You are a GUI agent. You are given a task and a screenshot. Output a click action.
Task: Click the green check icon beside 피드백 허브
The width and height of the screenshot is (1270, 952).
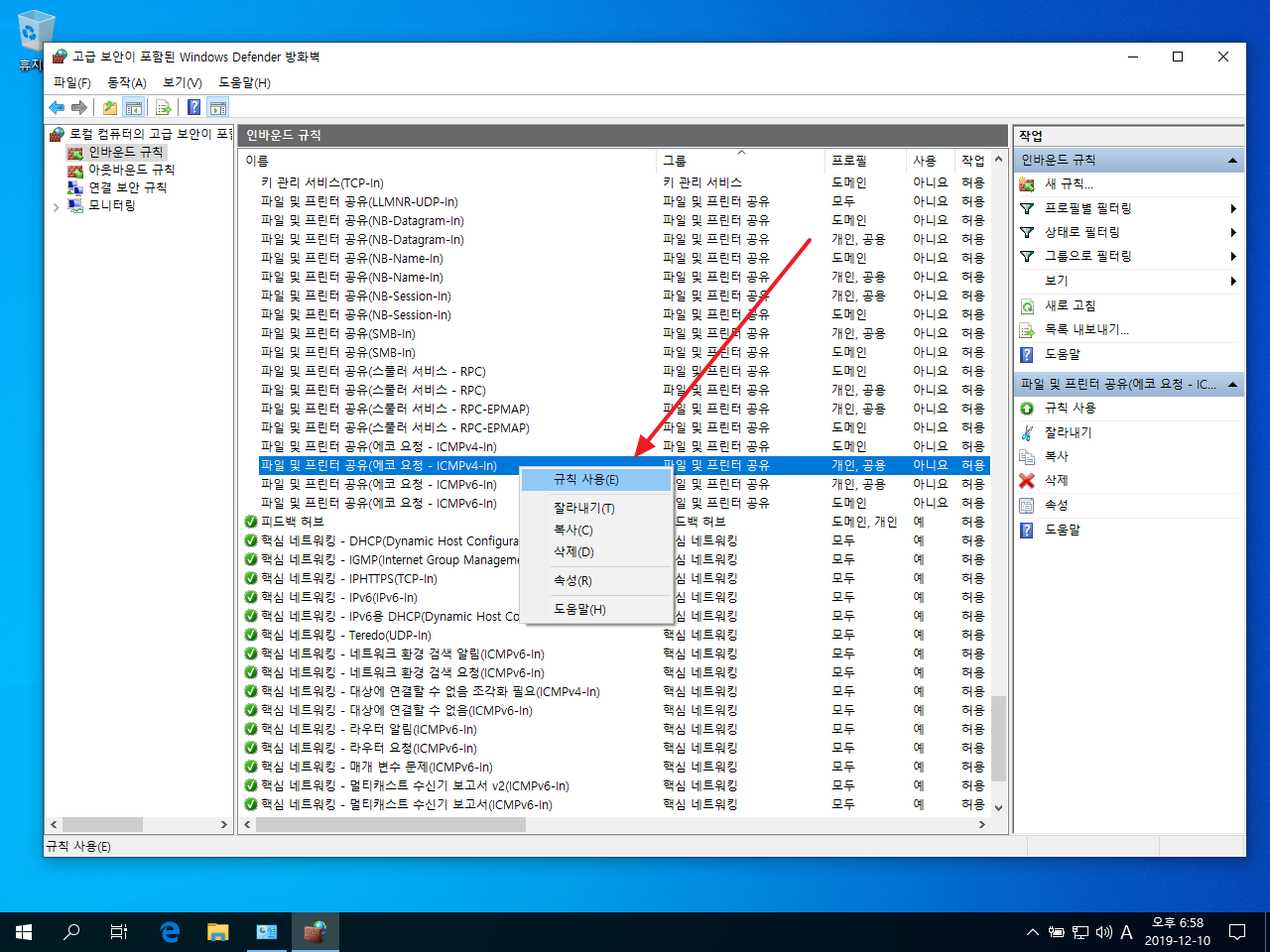coord(251,522)
